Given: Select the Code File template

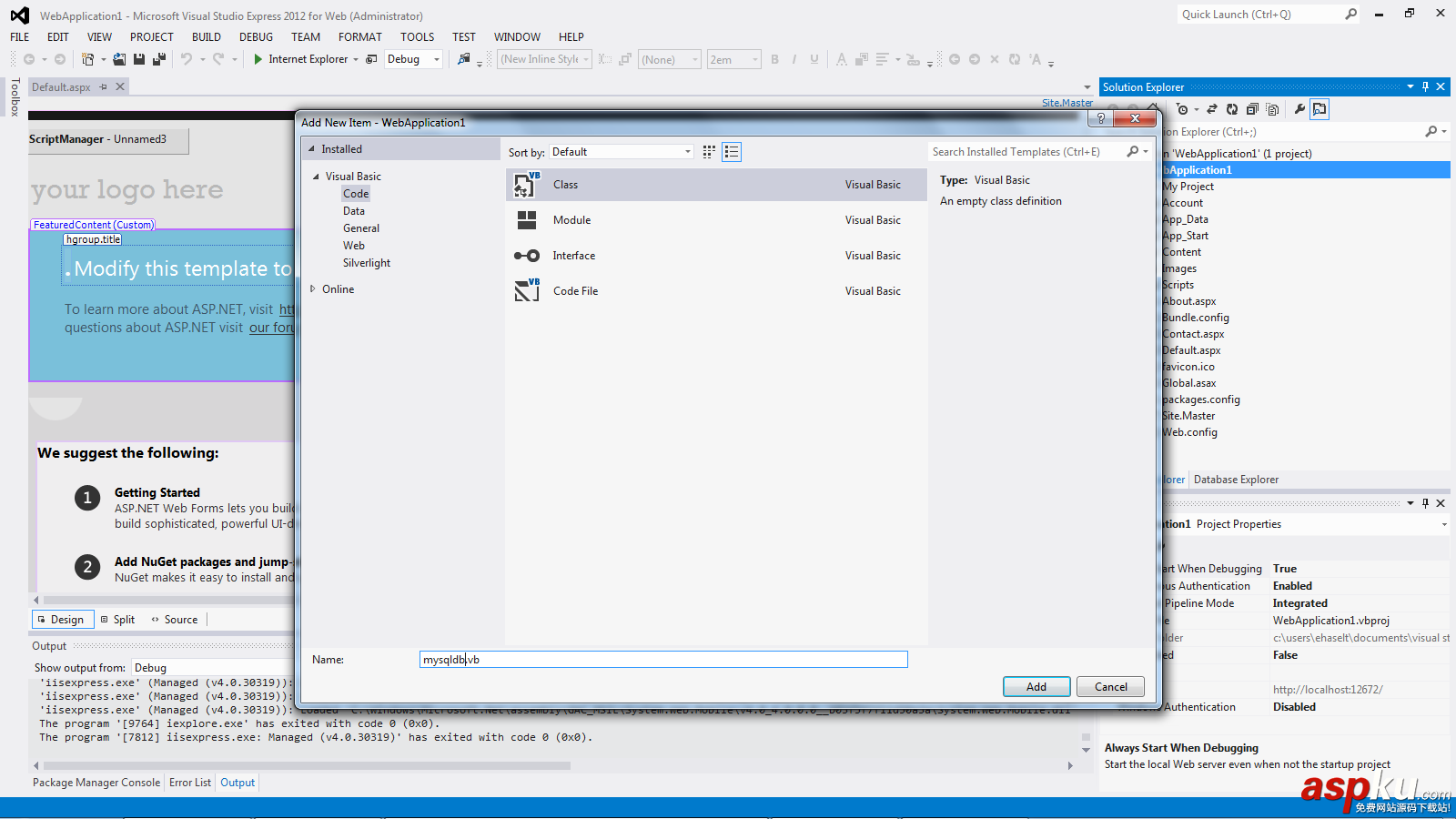Looking at the screenshot, I should pyautogui.click(x=716, y=291).
